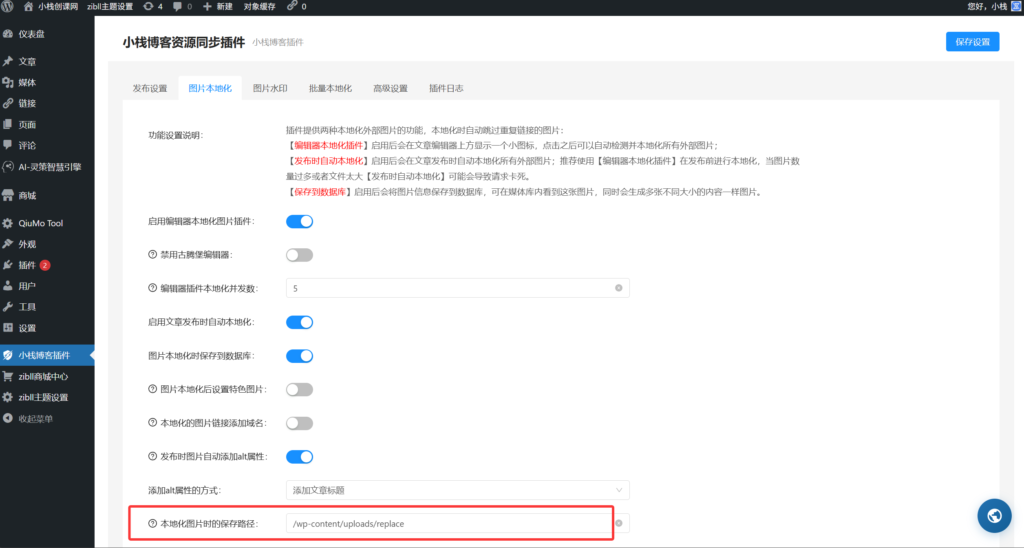1024x548 pixels.
Task: Toggle 图片本地化时保存到数据库 switch
Action: click(x=300, y=356)
